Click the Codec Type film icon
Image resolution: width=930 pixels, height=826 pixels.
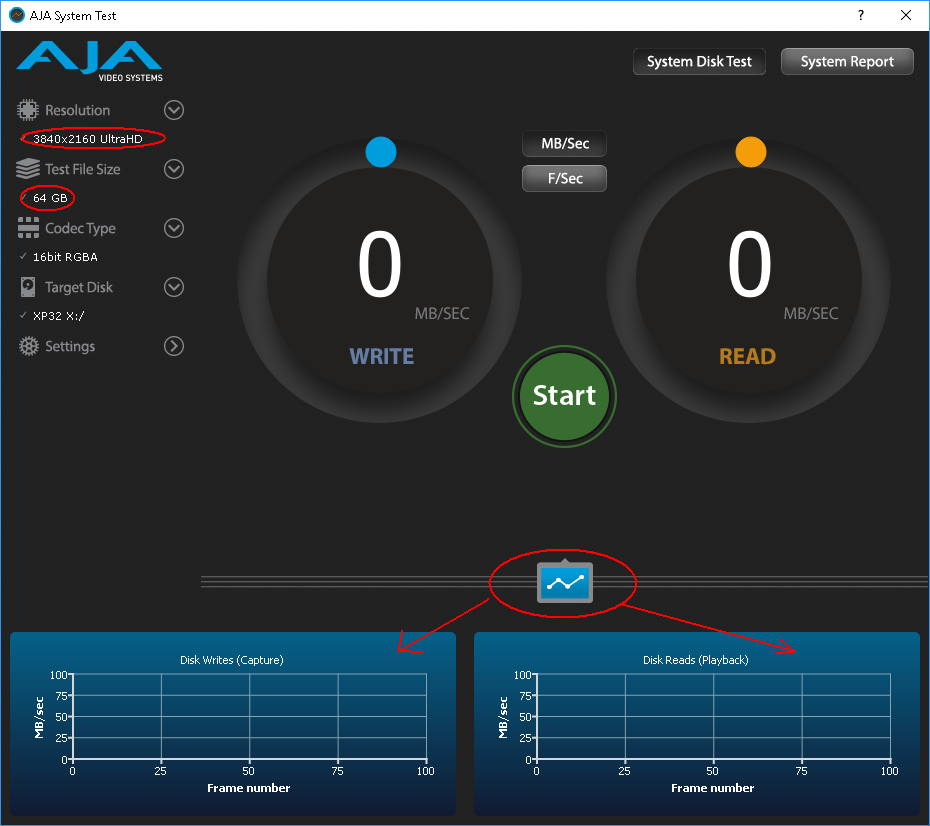click(28, 228)
